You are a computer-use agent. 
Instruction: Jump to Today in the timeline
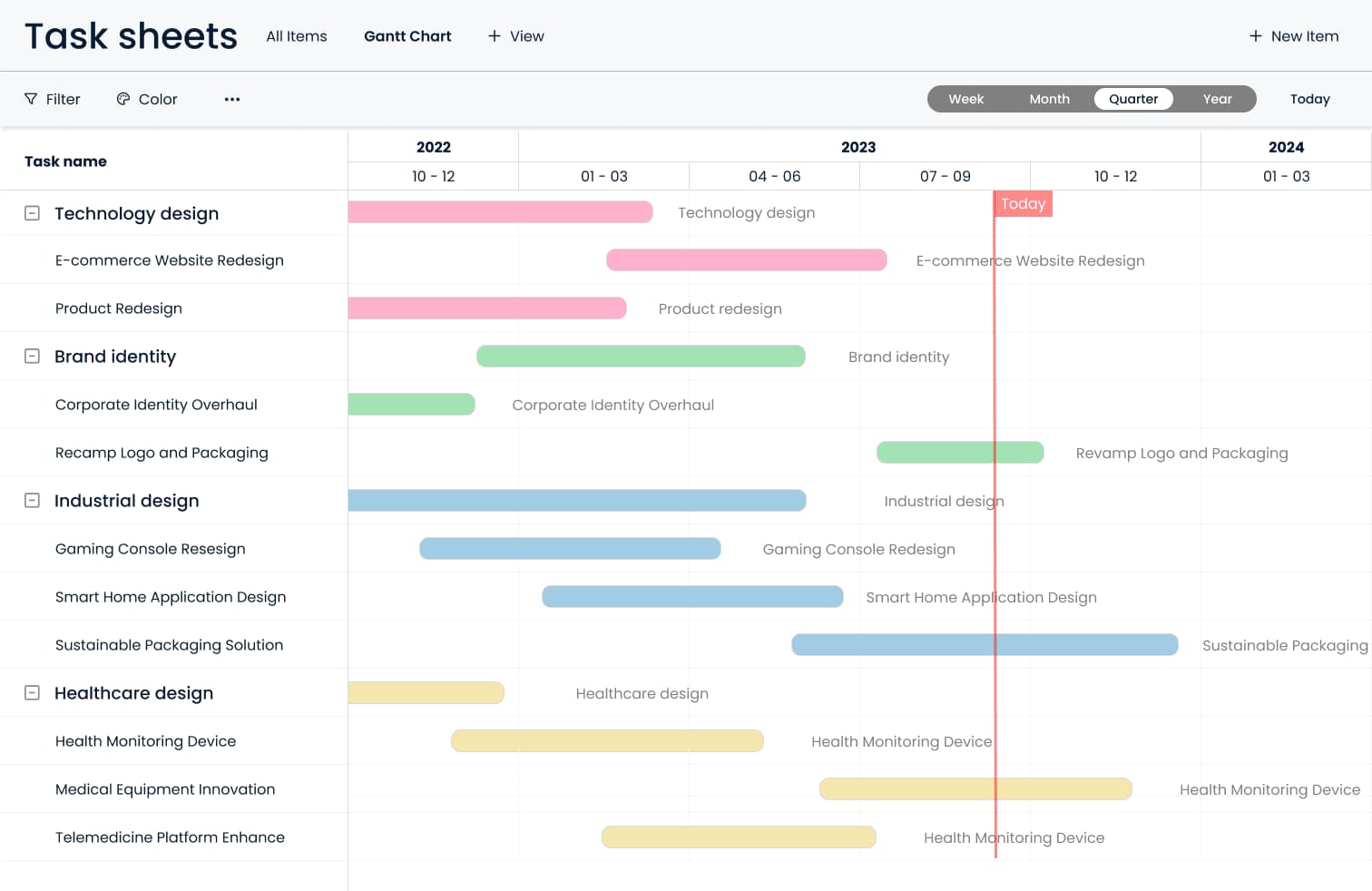pyautogui.click(x=1309, y=99)
